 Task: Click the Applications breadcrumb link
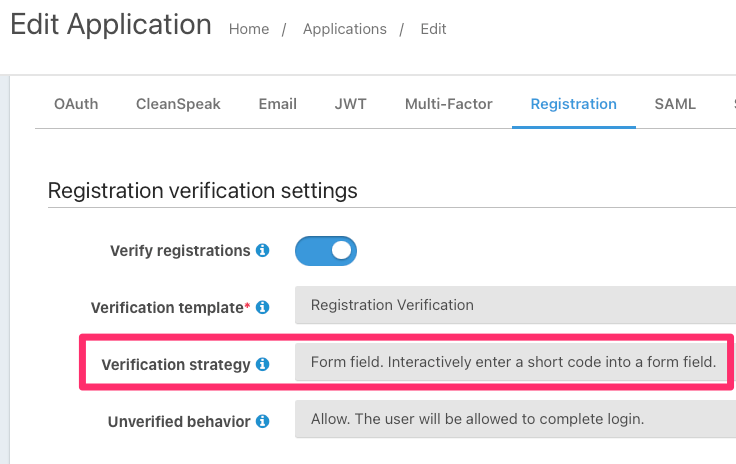345,29
